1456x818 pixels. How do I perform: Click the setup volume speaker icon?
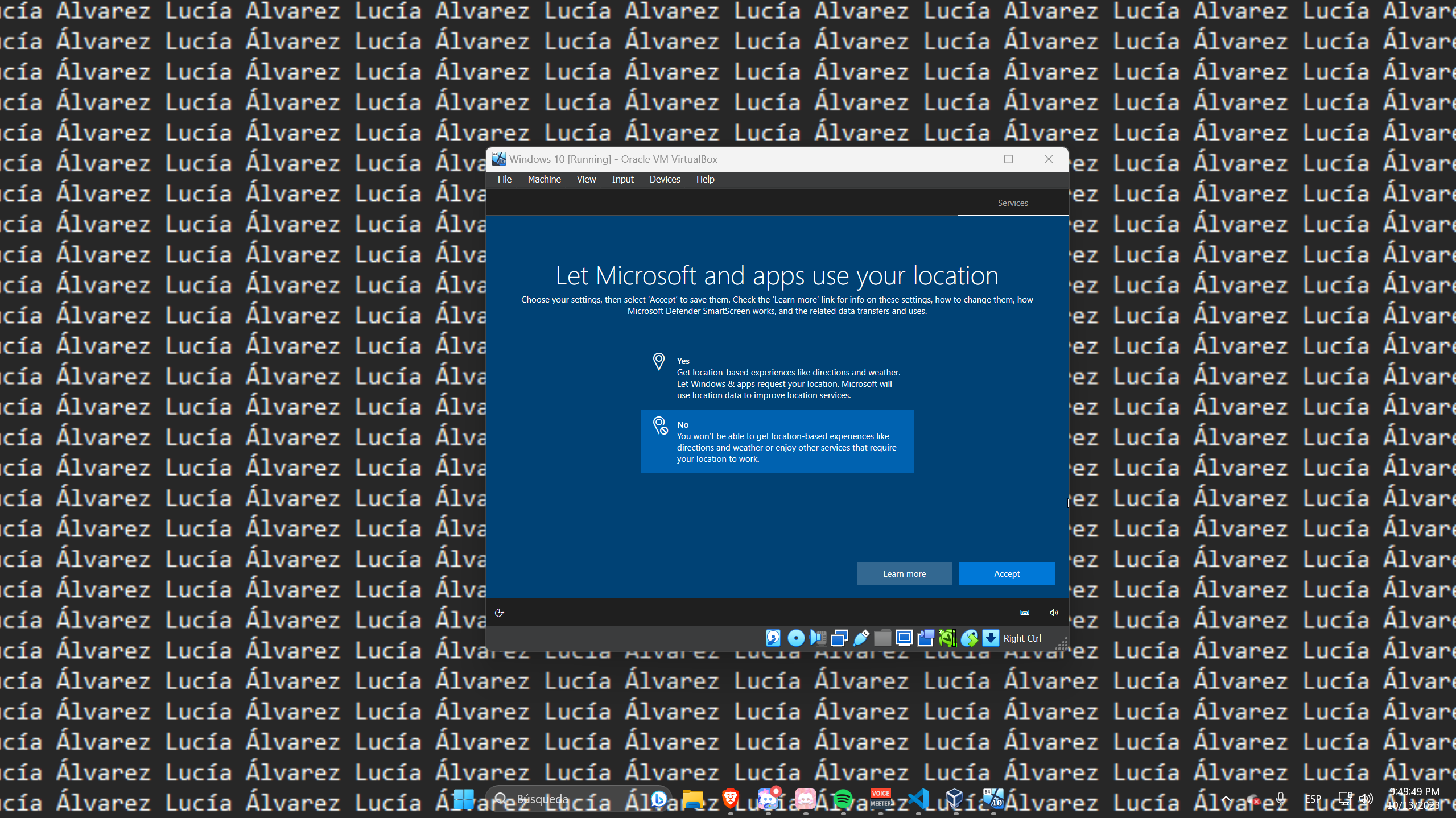coord(1054,613)
